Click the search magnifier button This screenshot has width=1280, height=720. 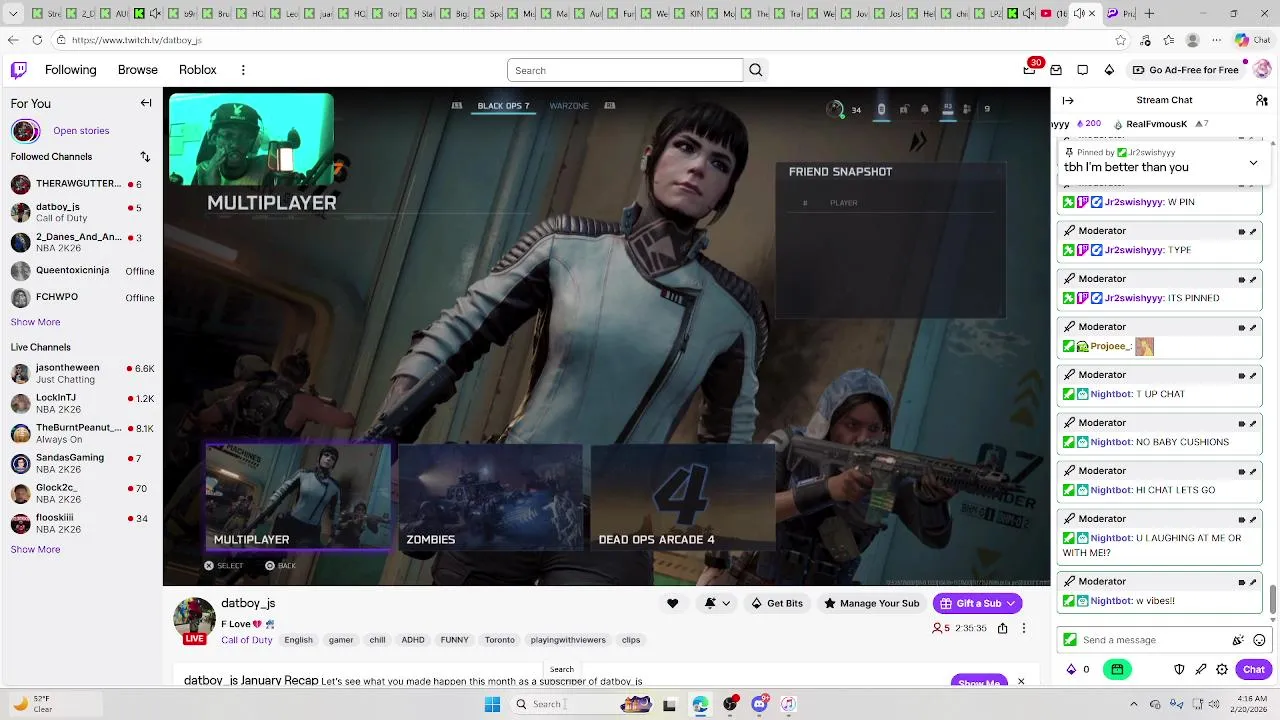point(756,70)
